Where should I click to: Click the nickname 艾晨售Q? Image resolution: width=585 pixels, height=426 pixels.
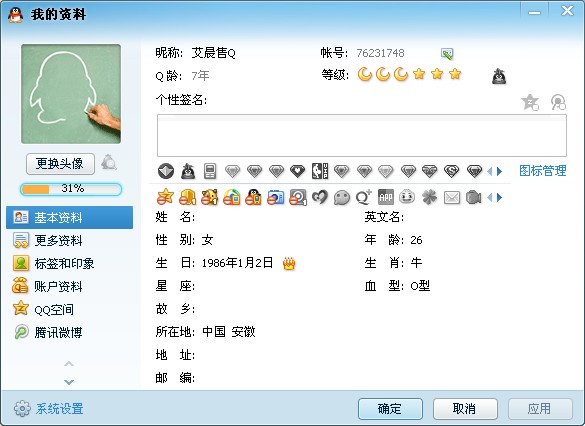(x=213, y=53)
